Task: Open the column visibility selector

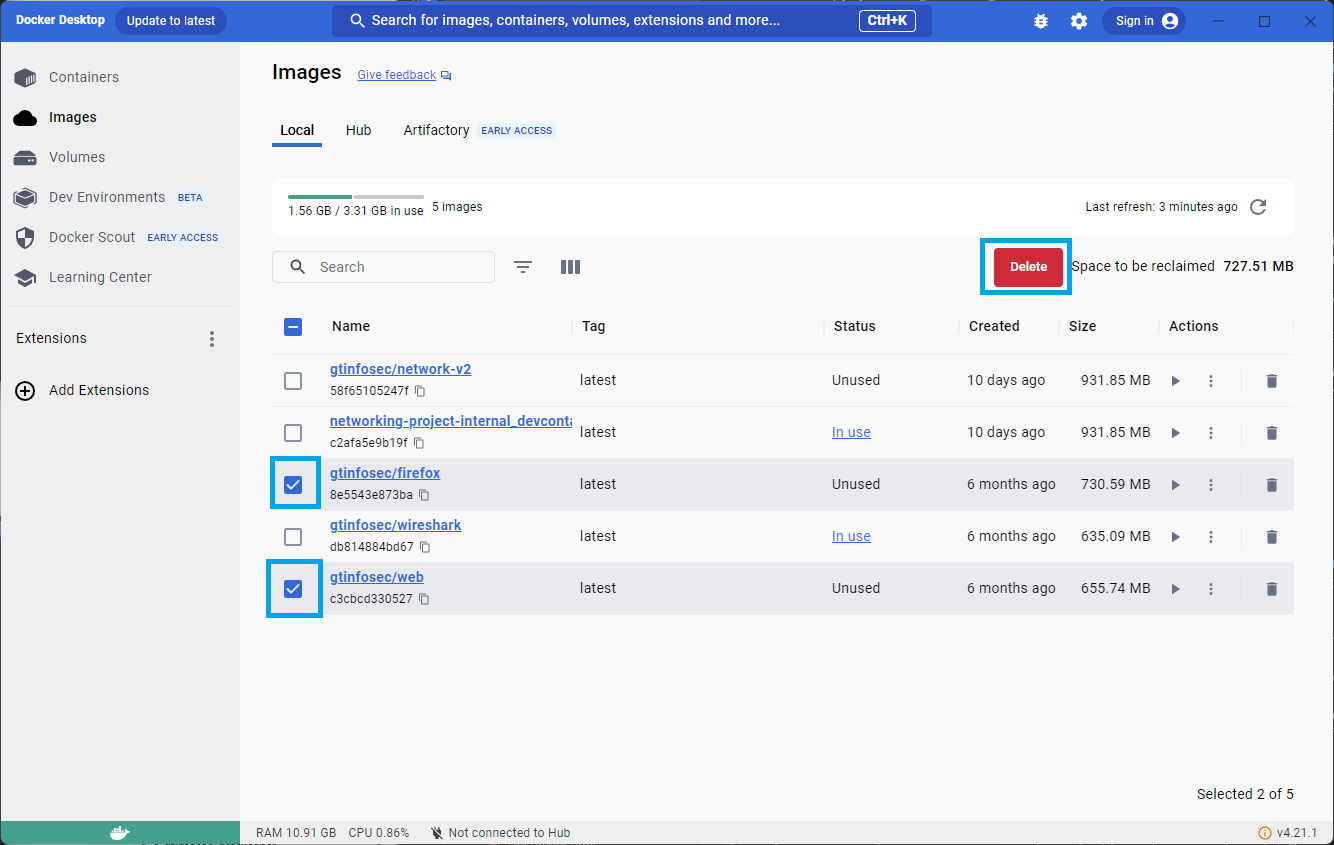Action: tap(570, 267)
